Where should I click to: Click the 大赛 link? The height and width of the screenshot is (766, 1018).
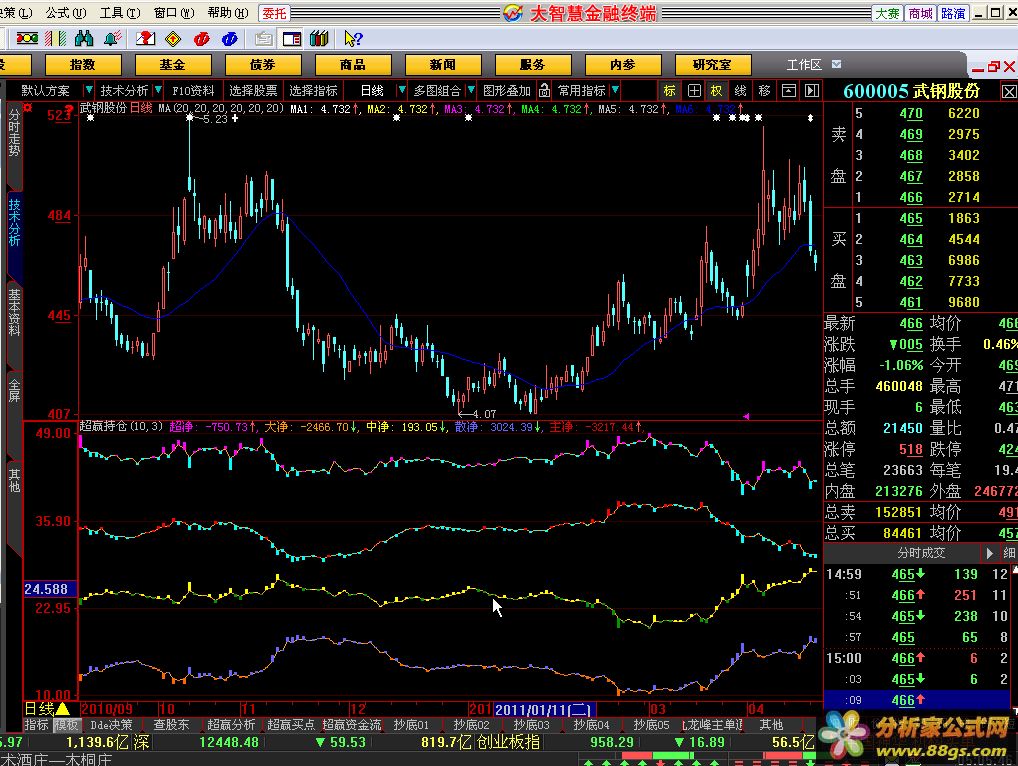click(x=887, y=13)
